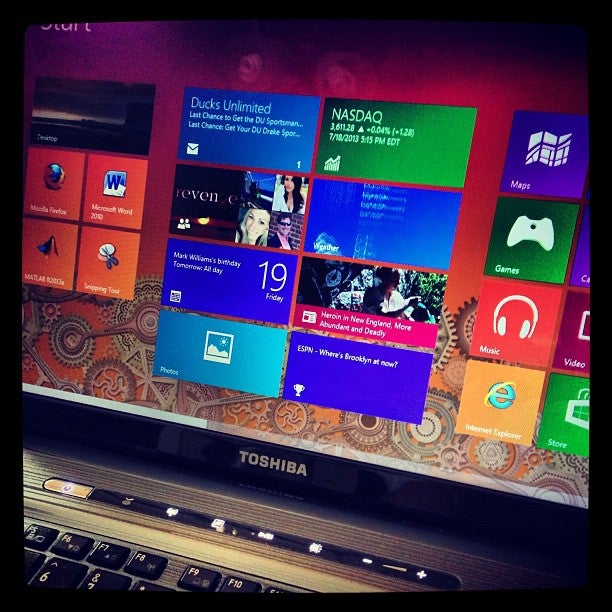
Task: Open Ducks Unlimited mail tile
Action: tap(250, 127)
